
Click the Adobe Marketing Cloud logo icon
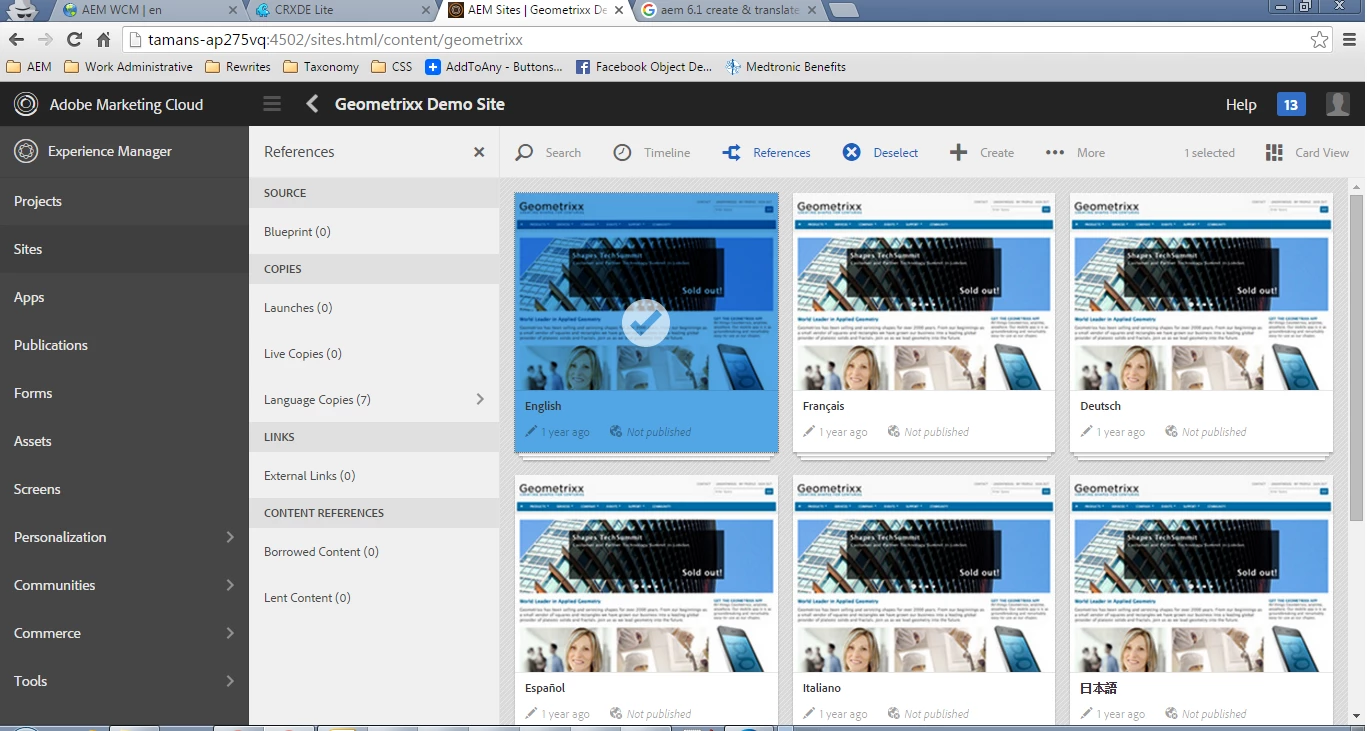pyautogui.click(x=26, y=104)
